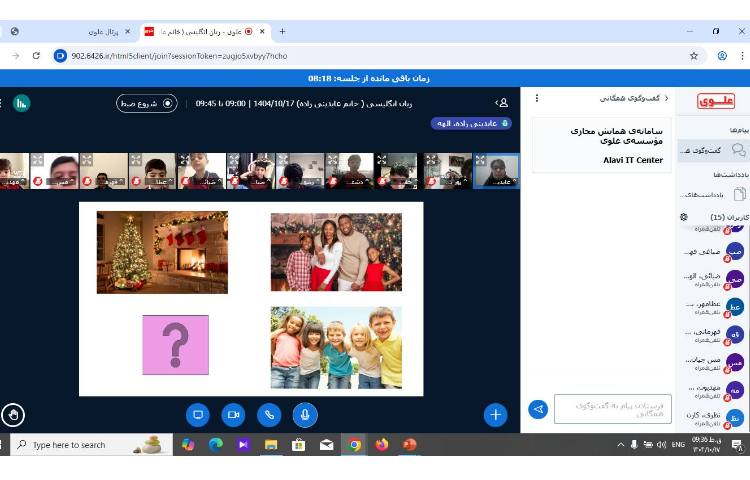Open the public chat three-dot options menu
This screenshot has height=480, width=750.
[x=537, y=98]
